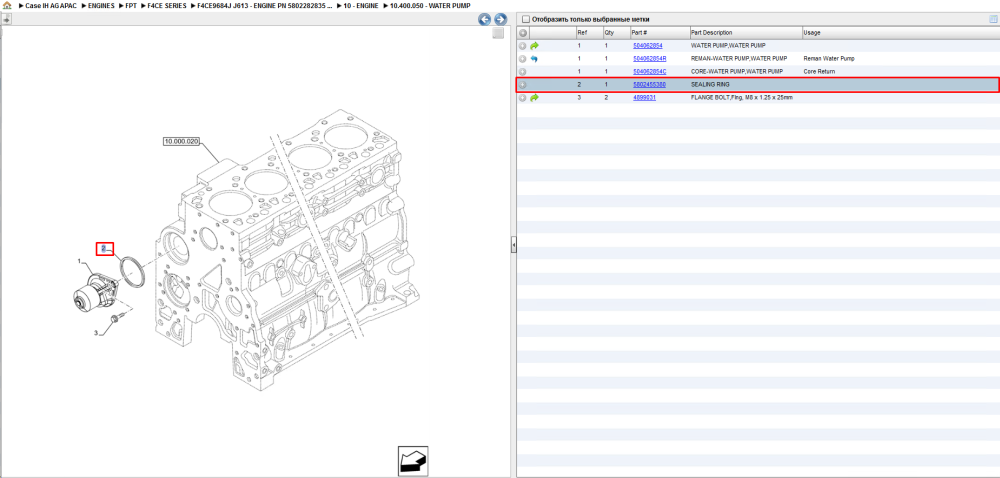Sort by the Part Description column header
This screenshot has height=478, width=1000.
click(746, 33)
